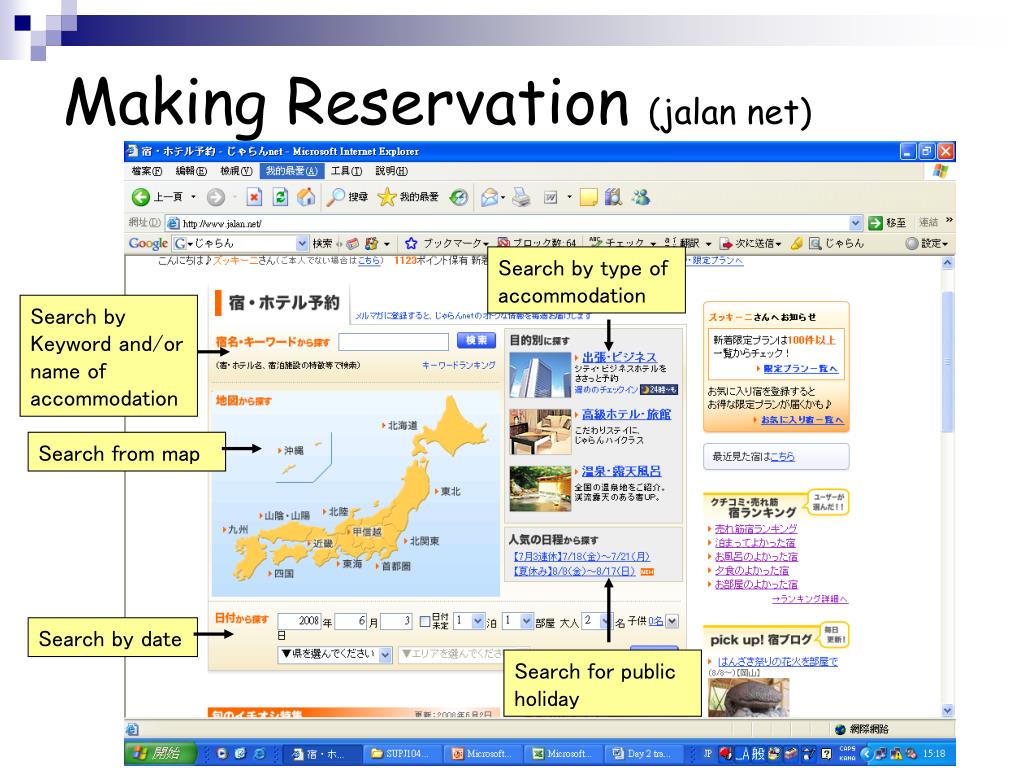The width and height of the screenshot is (1024, 768).
Task: Open the Search magnifier toolbar button
Action: click(347, 197)
